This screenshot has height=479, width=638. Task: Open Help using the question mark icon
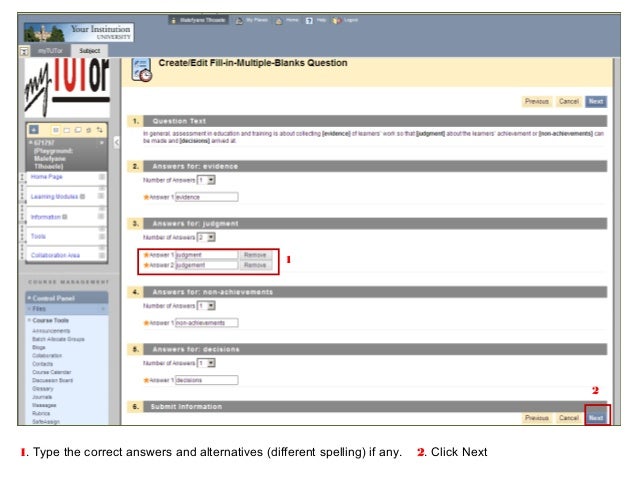coord(309,20)
